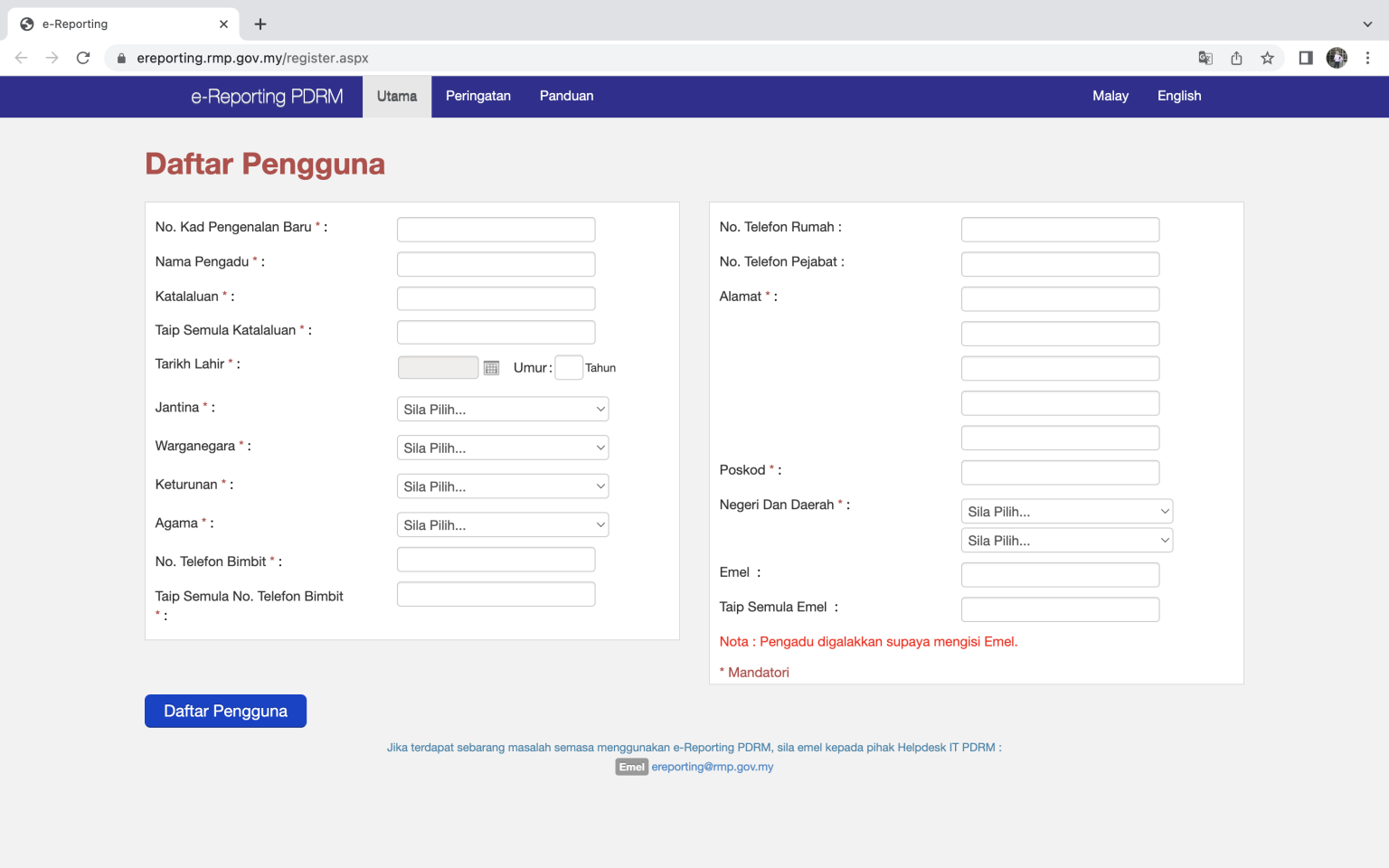Switch the site language to English
This screenshot has height=868, width=1389.
1178,96
